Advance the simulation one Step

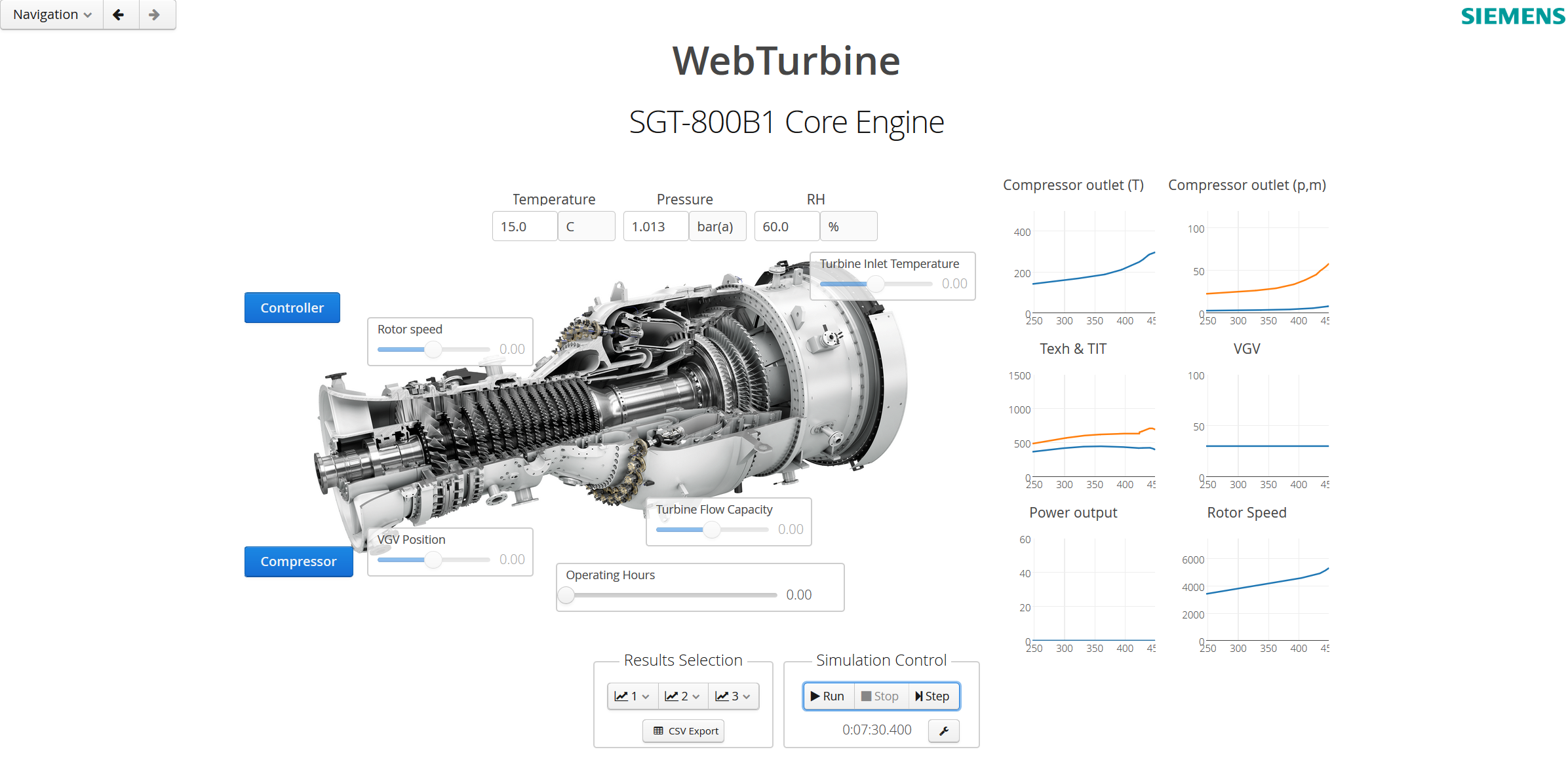932,696
